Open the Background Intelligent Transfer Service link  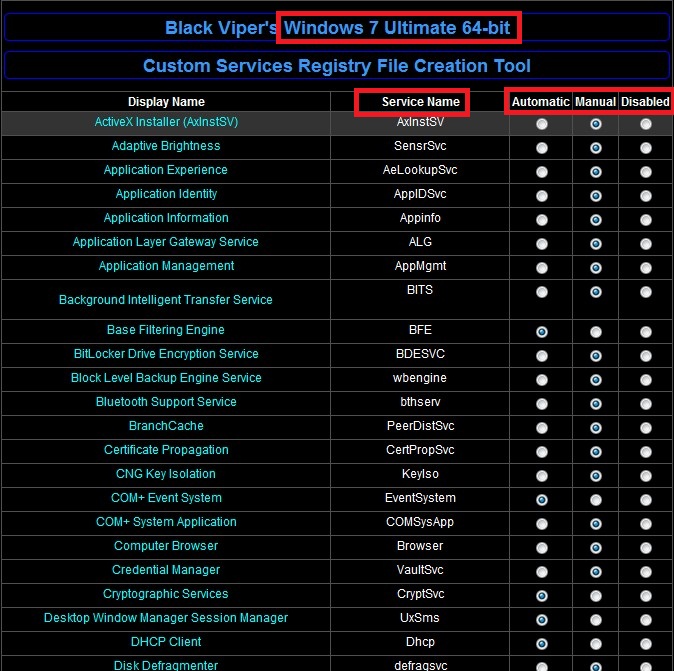(x=166, y=300)
